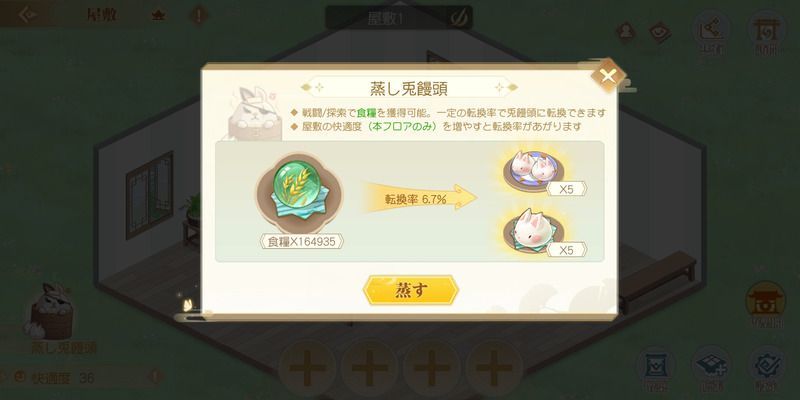Close the 蒸し兎饅頭 dialog
The width and height of the screenshot is (800, 400).
coord(607,77)
